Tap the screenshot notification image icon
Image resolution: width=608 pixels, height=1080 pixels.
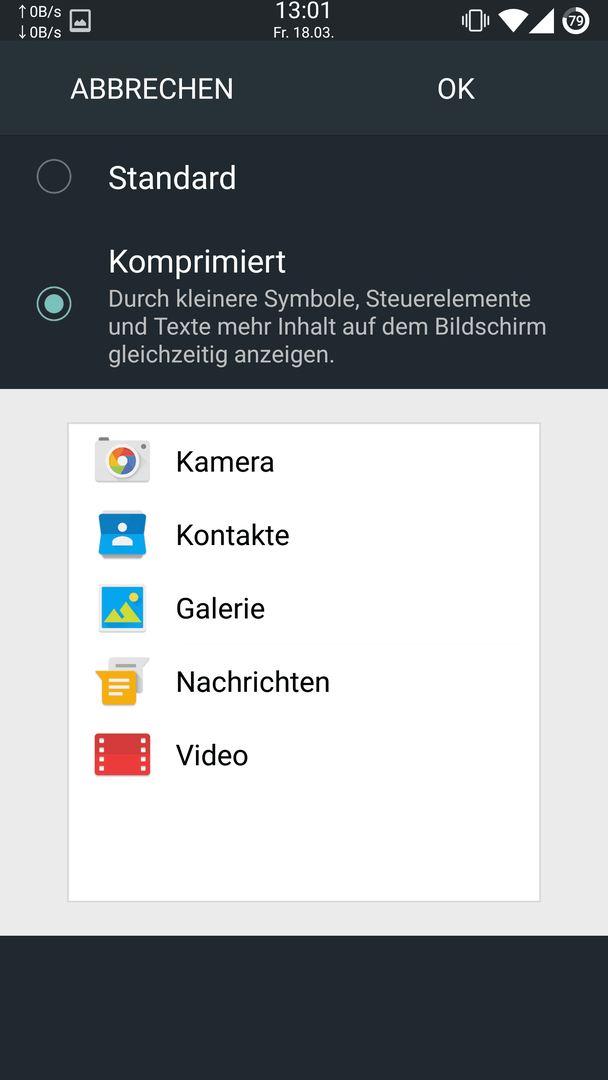(x=81, y=21)
